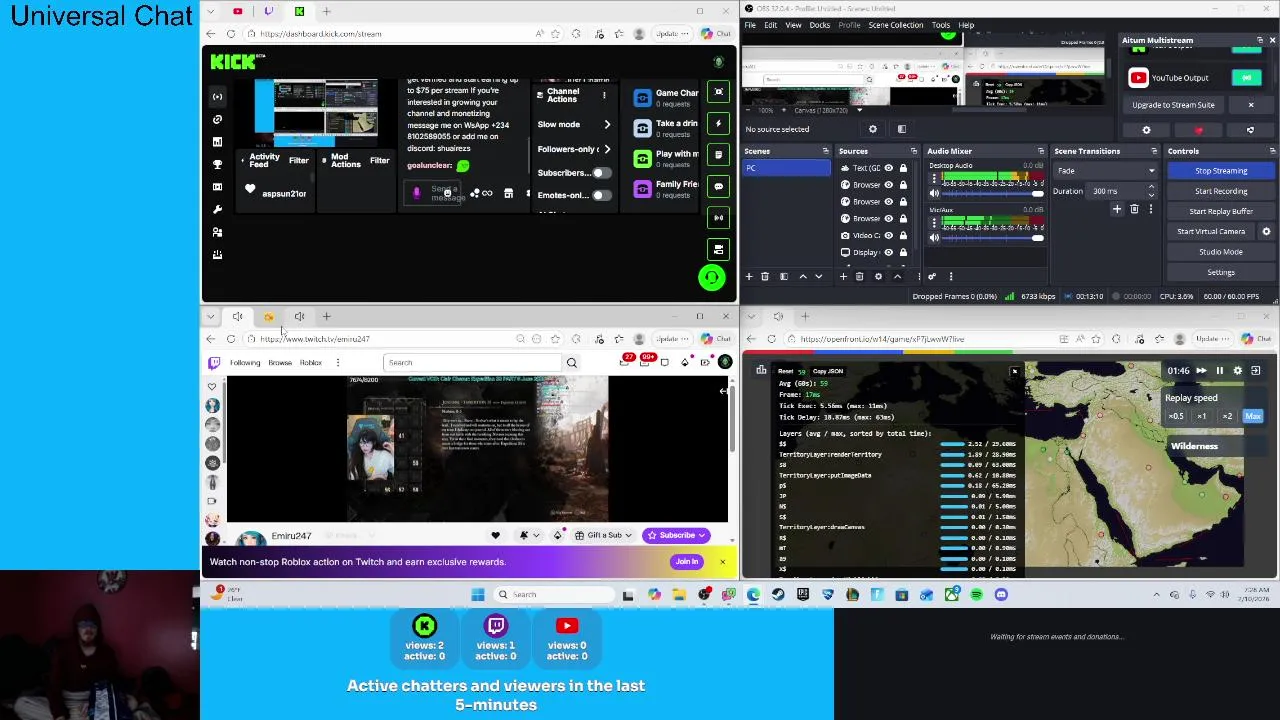Adjust the Desktop Audio volume slider
The height and width of the screenshot is (720, 1280).
[x=993, y=193]
